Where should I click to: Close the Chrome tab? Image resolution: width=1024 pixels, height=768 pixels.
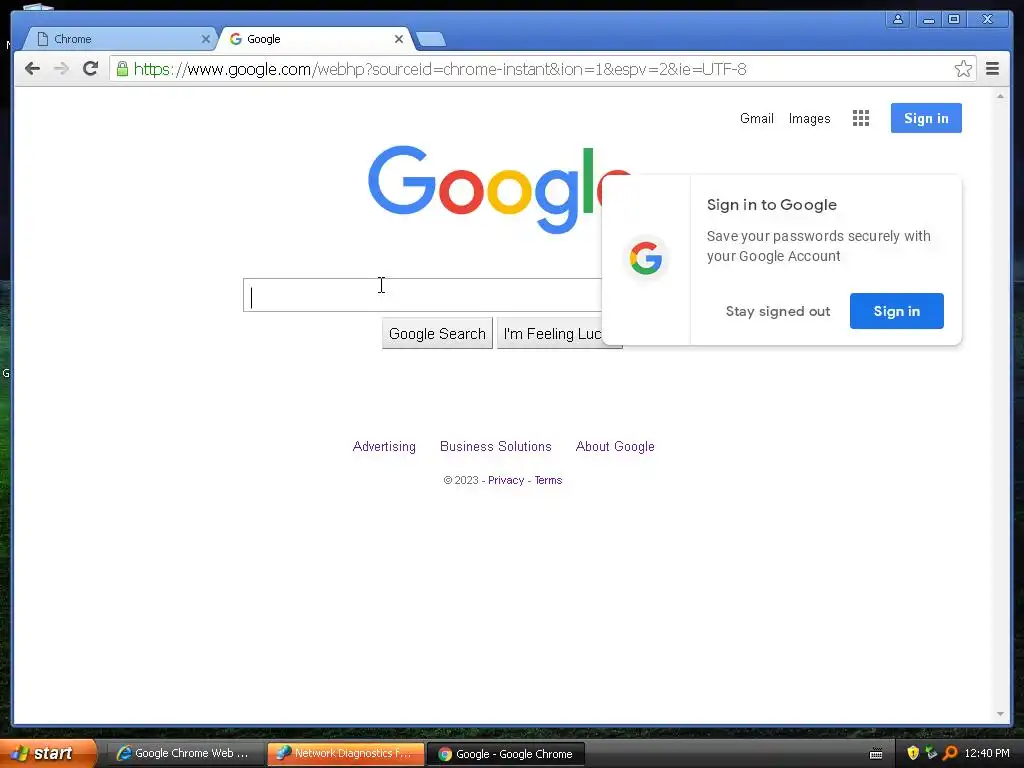coord(205,39)
